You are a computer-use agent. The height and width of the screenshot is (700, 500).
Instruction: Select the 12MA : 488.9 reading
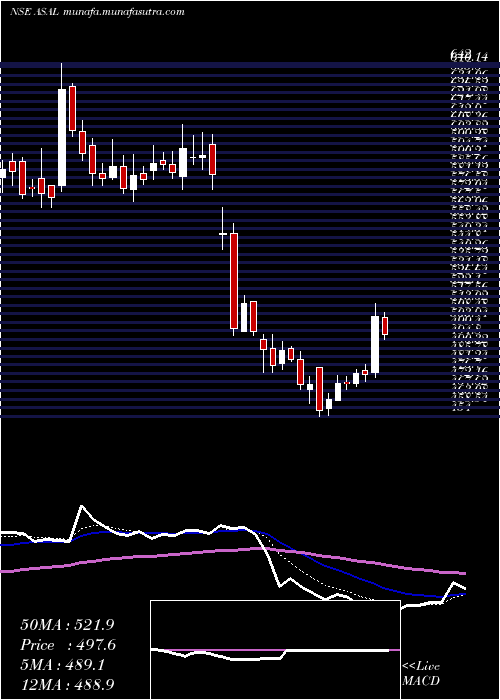point(68,684)
